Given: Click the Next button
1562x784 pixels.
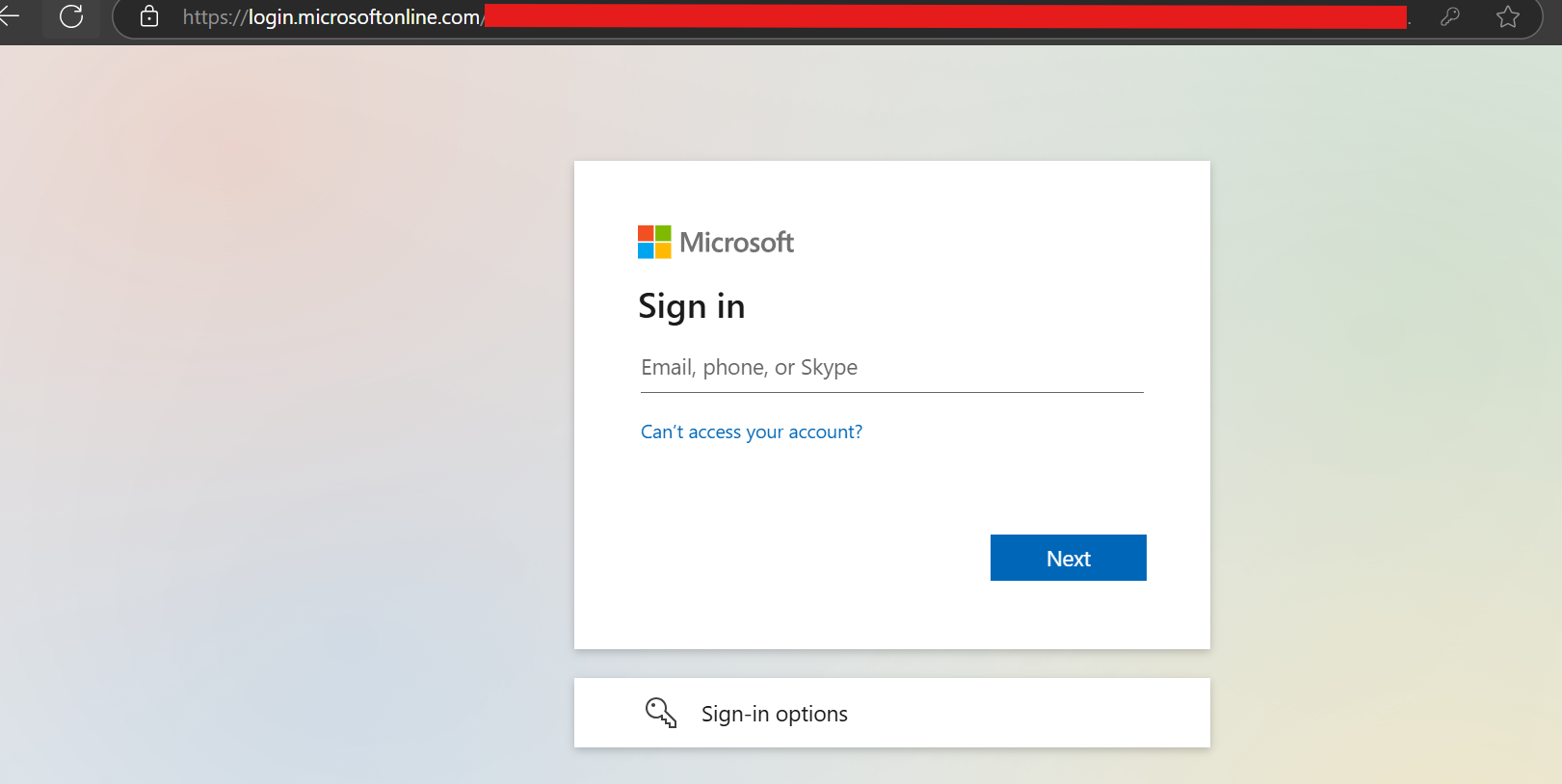Looking at the screenshot, I should pos(1069,558).
